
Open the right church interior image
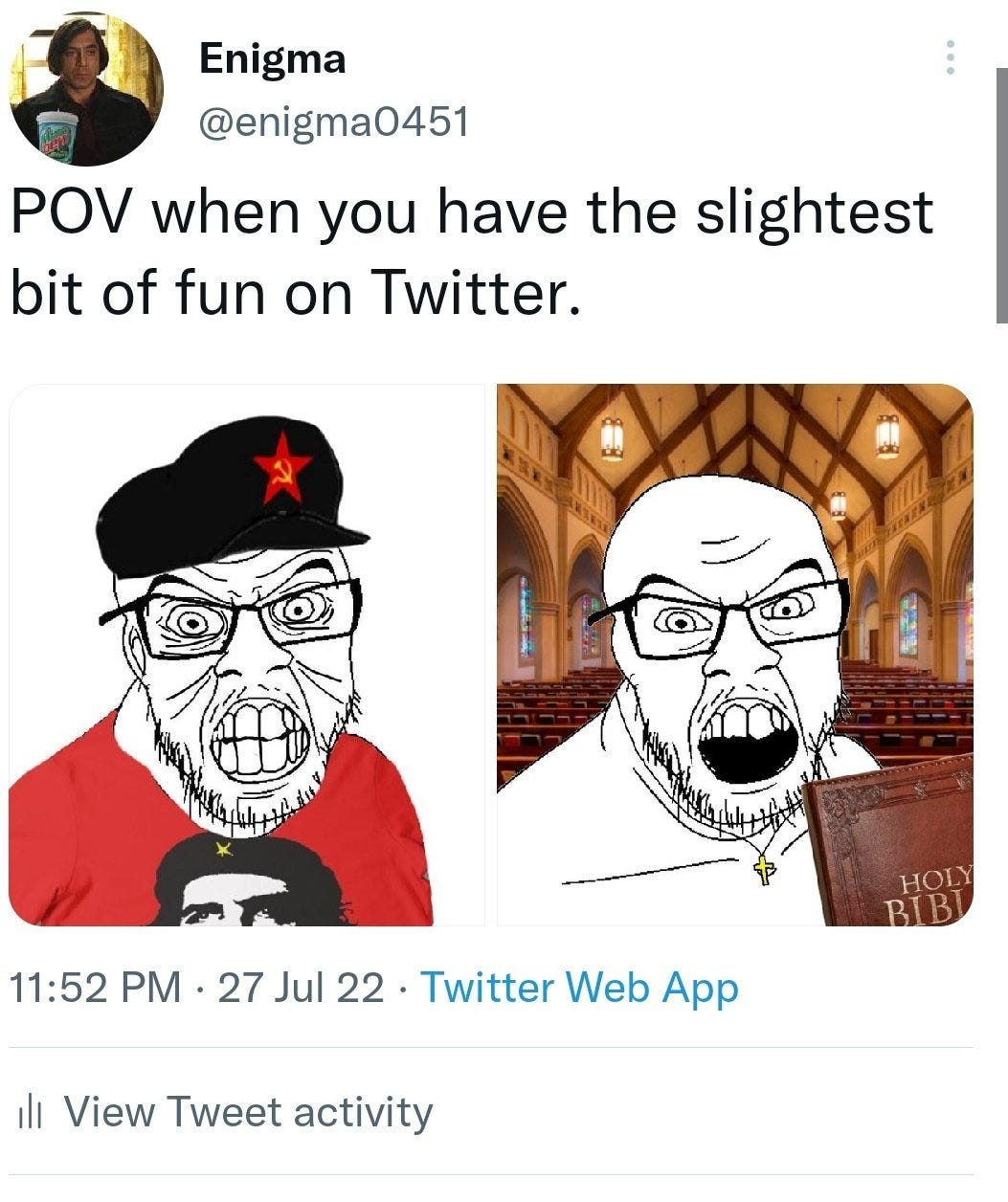coord(735,655)
